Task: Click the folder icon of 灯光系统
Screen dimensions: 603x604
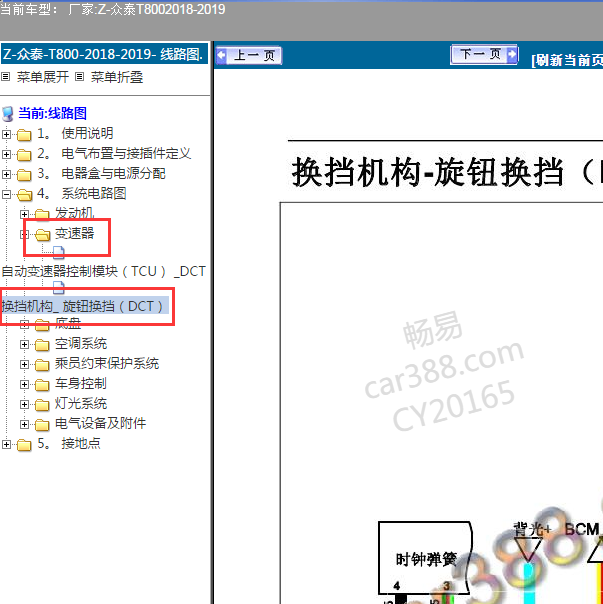Action: click(42, 405)
